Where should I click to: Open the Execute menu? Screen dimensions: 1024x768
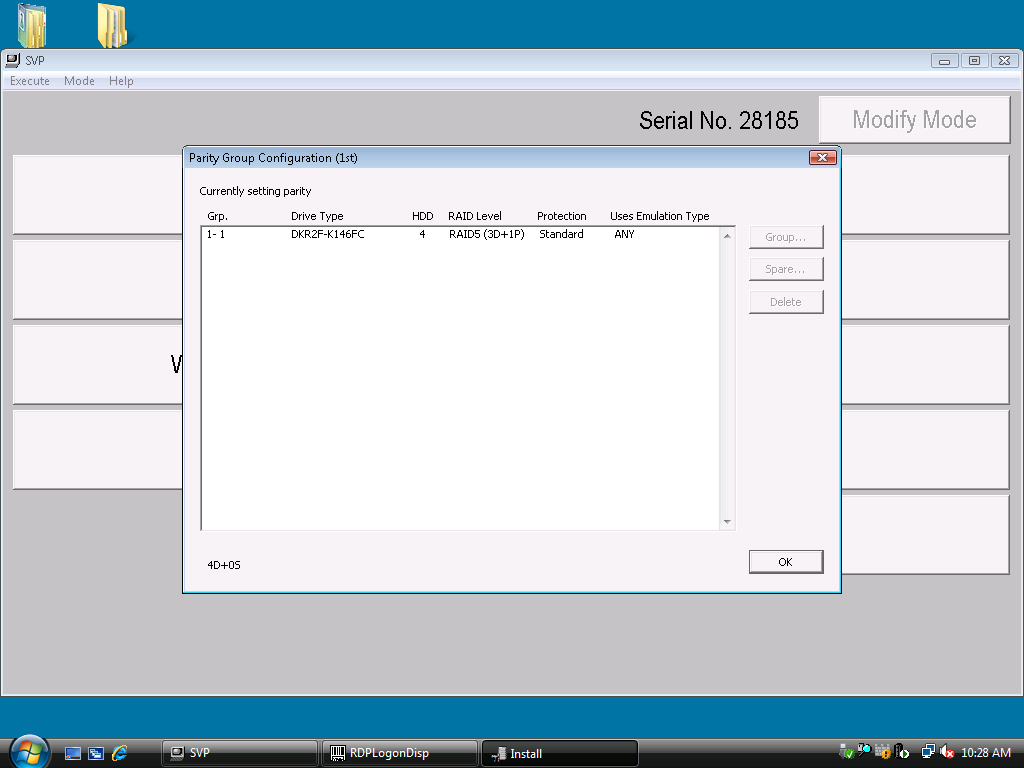click(30, 81)
